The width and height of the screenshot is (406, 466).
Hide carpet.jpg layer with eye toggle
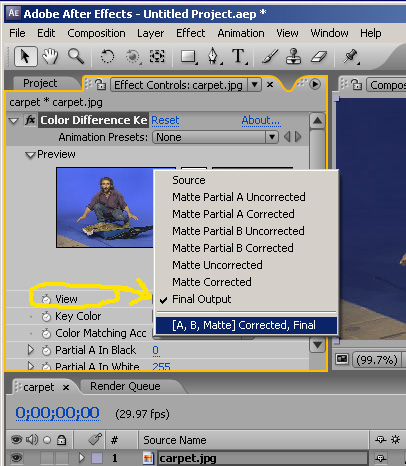pyautogui.click(x=16, y=457)
